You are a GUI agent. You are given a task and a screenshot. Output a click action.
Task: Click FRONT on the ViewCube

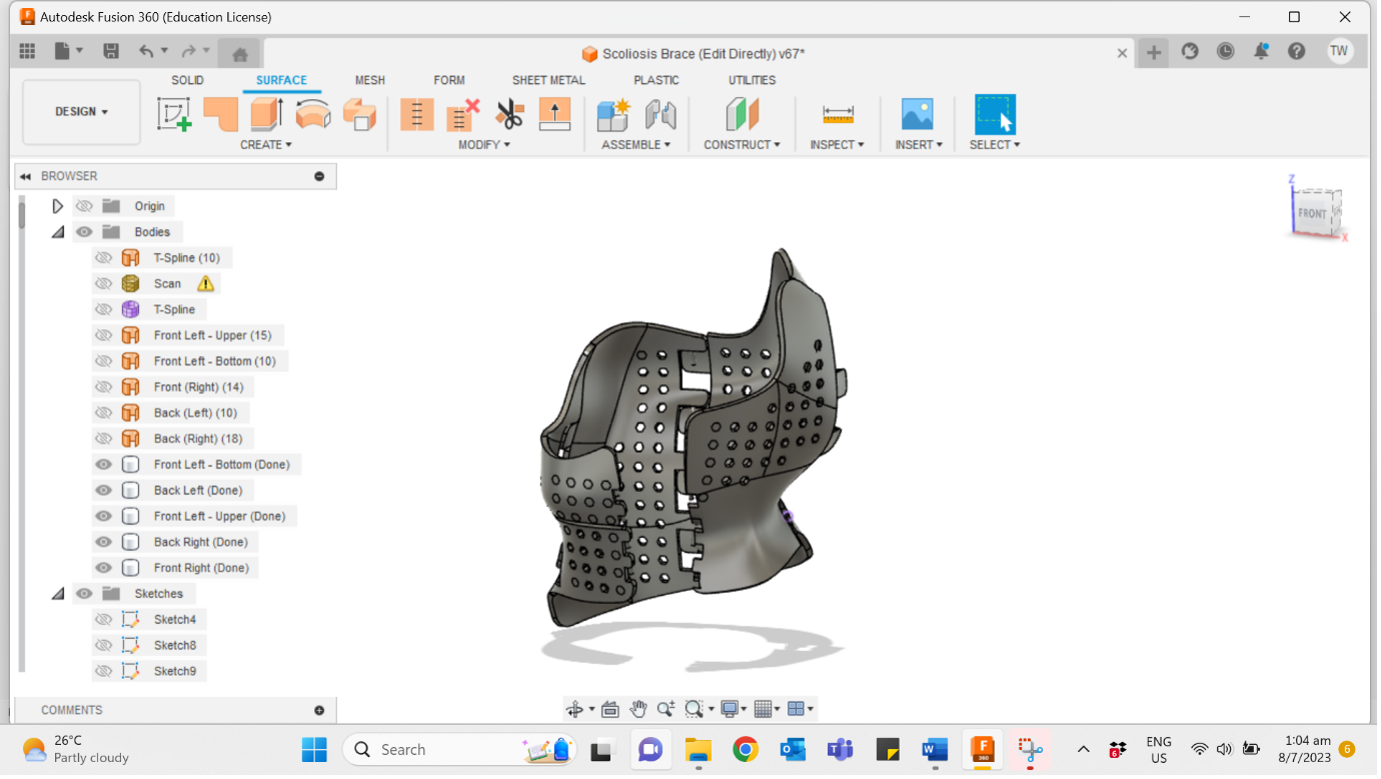click(x=1311, y=213)
